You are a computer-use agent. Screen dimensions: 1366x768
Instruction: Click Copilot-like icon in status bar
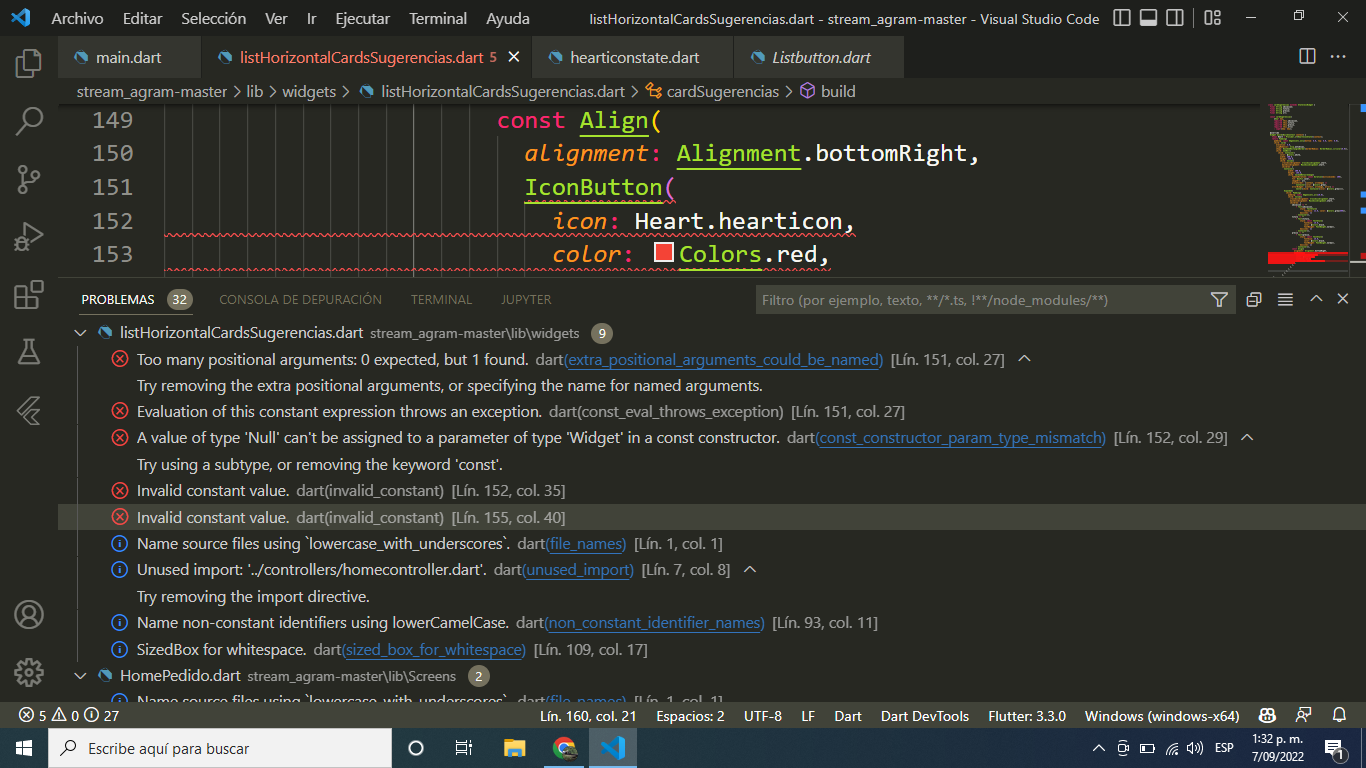pyautogui.click(x=1267, y=716)
